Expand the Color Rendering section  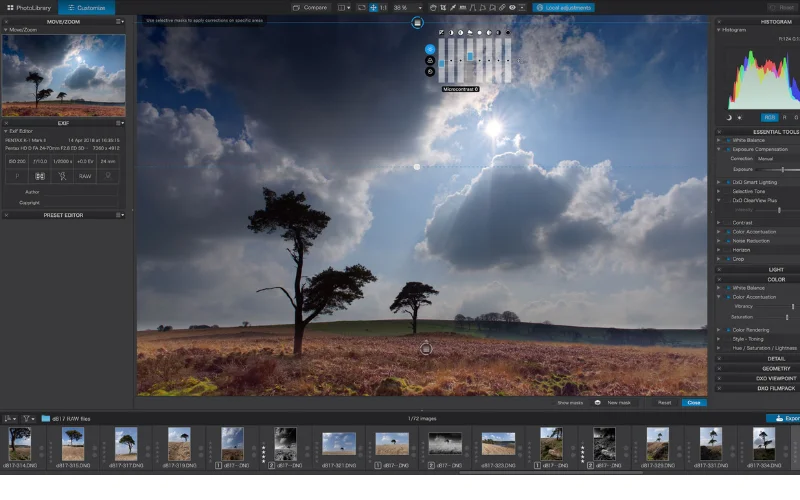(719, 330)
